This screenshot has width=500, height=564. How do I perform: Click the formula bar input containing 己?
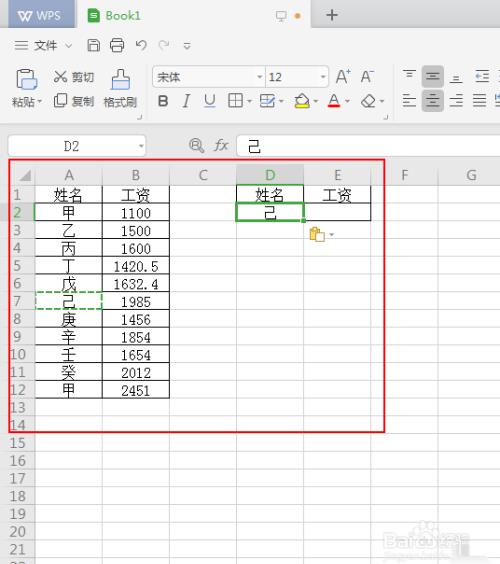pos(368,146)
